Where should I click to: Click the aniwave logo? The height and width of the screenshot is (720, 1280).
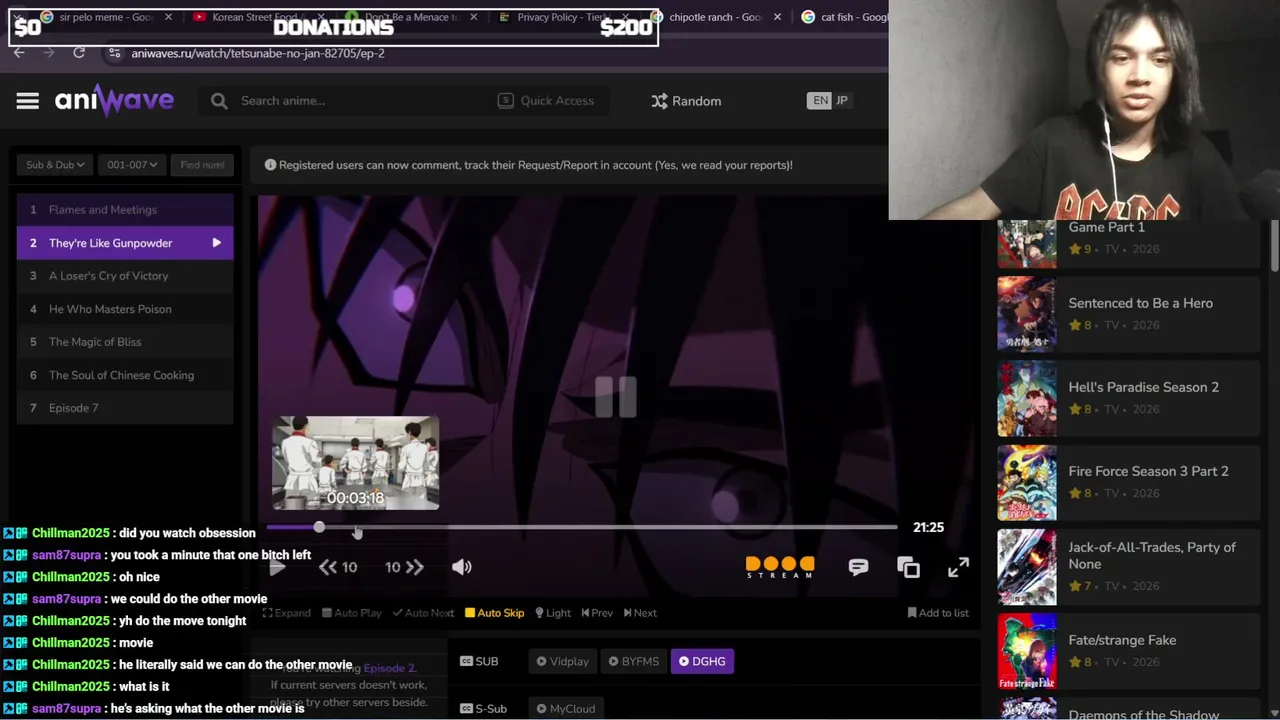[x=114, y=100]
